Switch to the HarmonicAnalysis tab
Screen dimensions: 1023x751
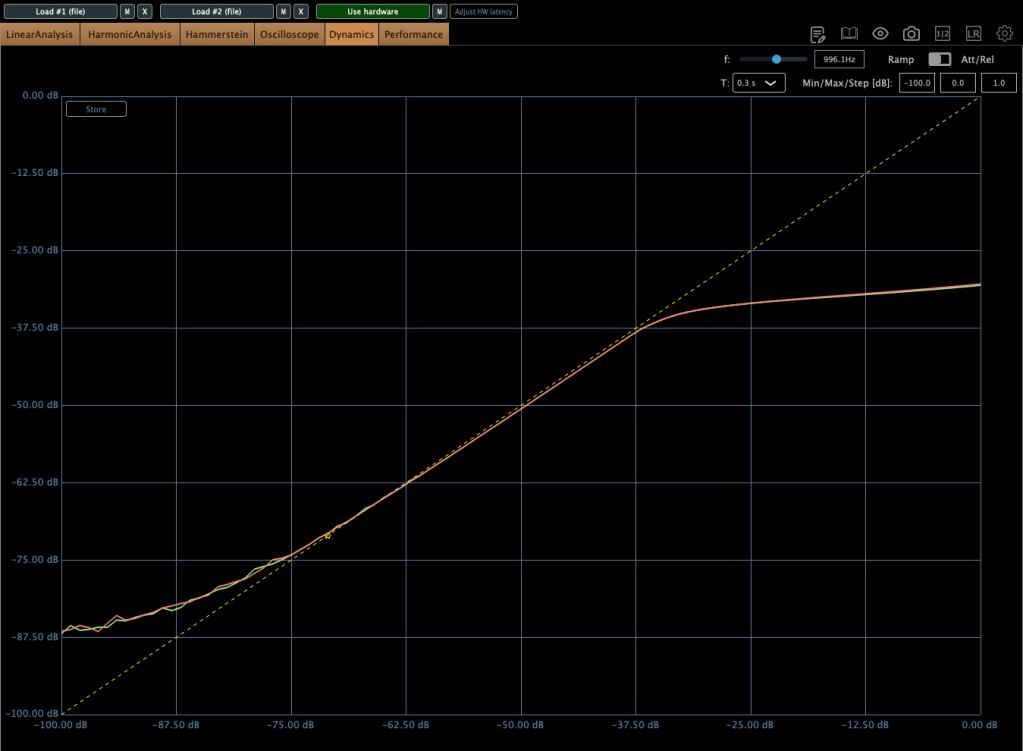pos(130,35)
